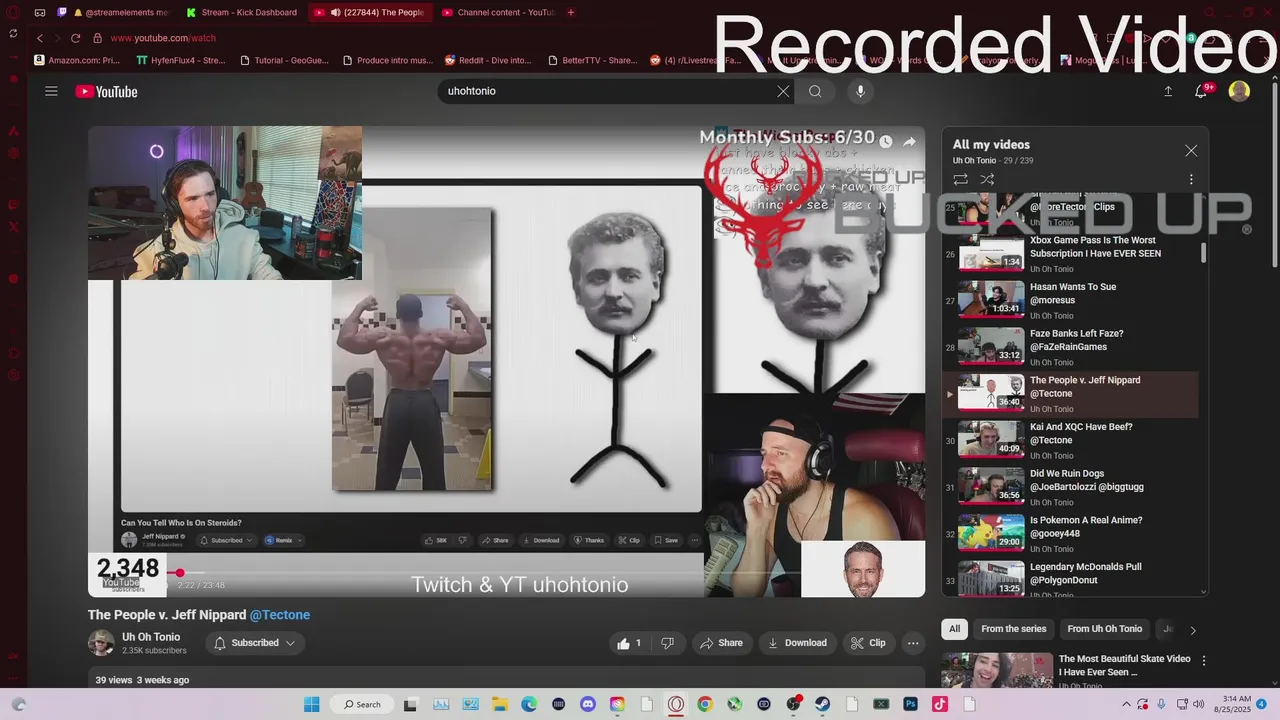Like the video with thumbs up
The image size is (1280, 720).
(629, 643)
